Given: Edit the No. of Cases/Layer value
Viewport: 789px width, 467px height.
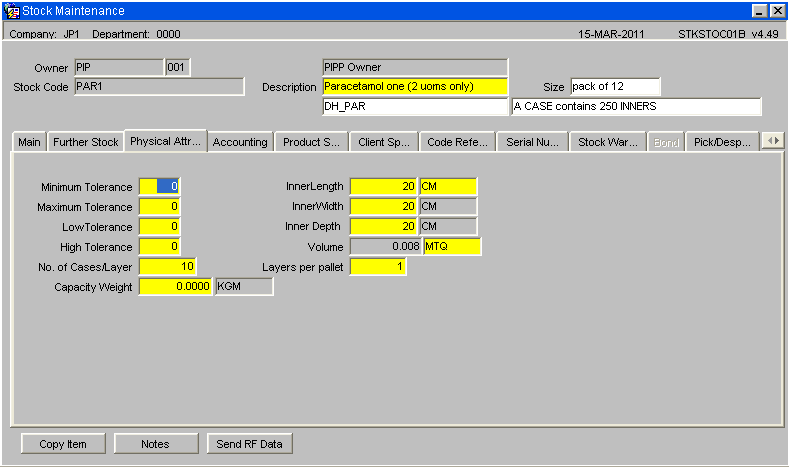Looking at the screenshot, I should pos(167,266).
